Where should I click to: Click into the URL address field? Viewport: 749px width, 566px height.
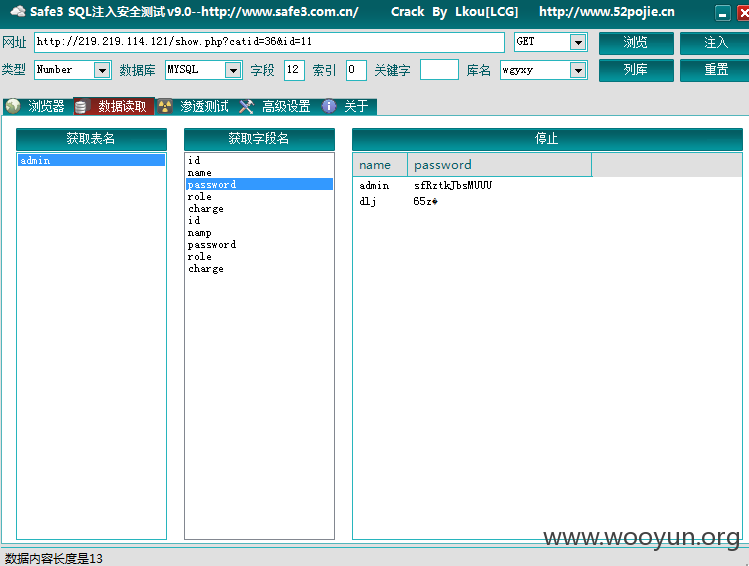click(x=269, y=42)
